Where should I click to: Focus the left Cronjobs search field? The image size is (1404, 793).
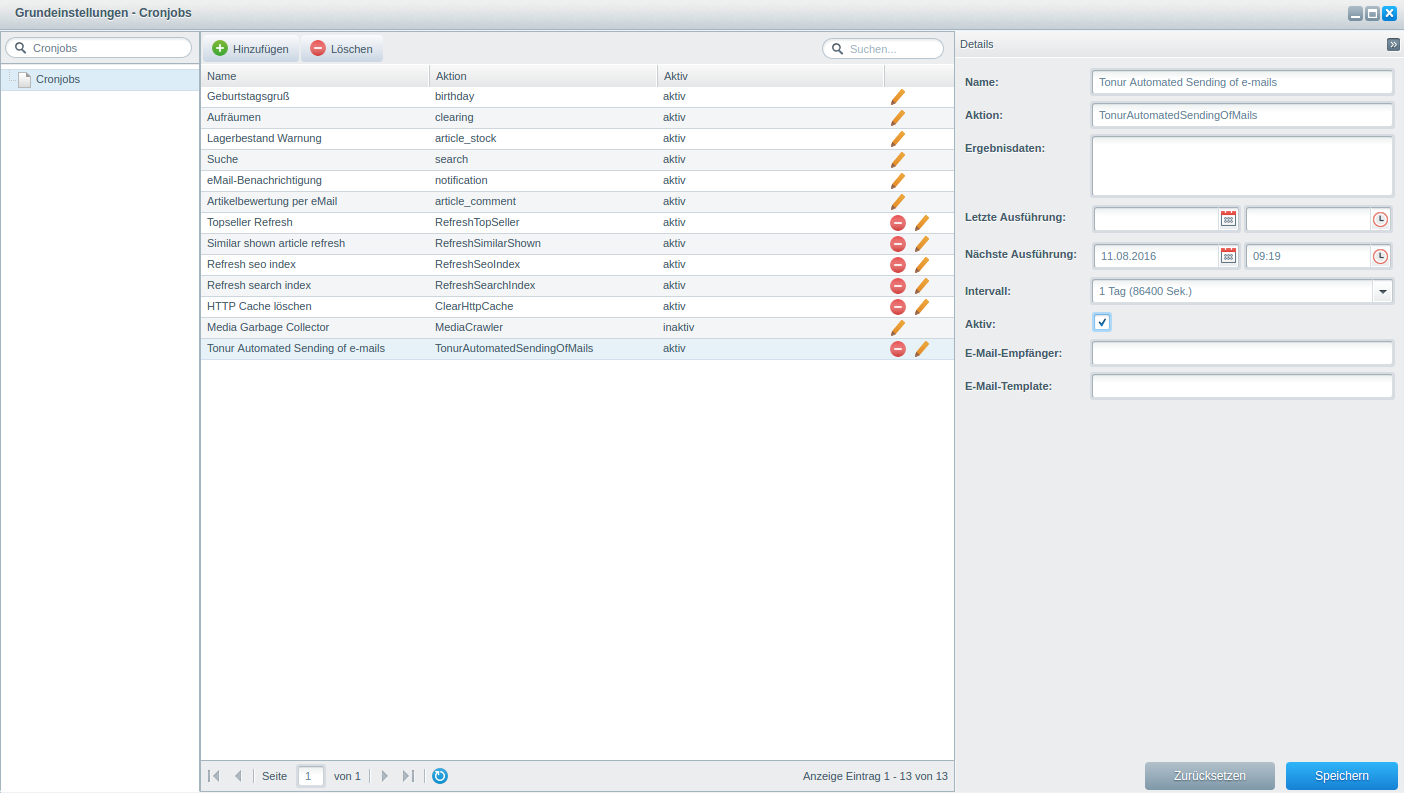pos(98,48)
